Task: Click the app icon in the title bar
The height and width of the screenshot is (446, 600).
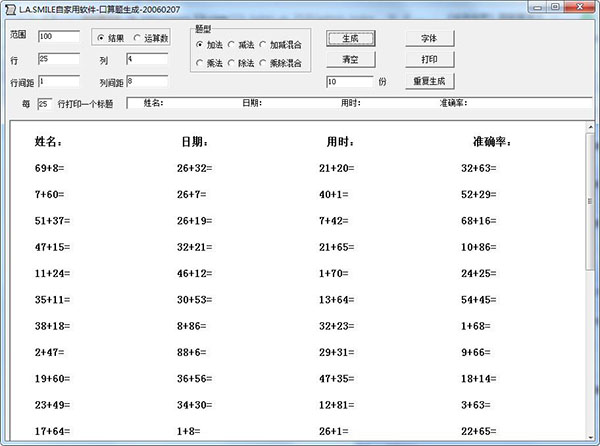Action: tap(10, 9)
